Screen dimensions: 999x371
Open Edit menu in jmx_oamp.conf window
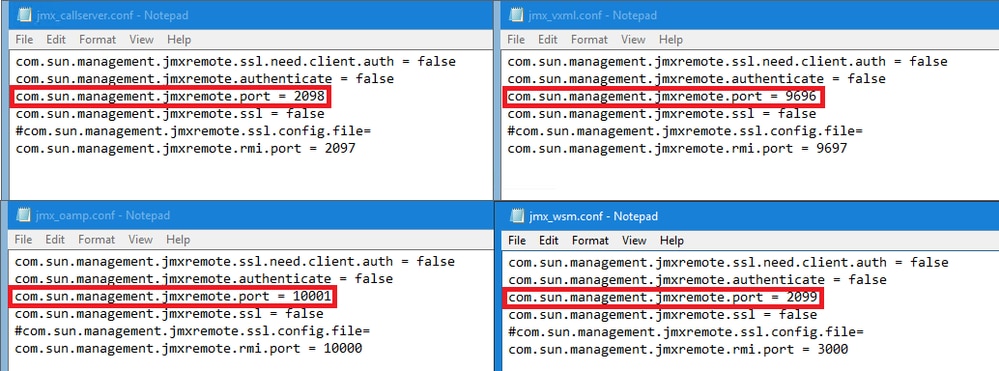point(55,240)
